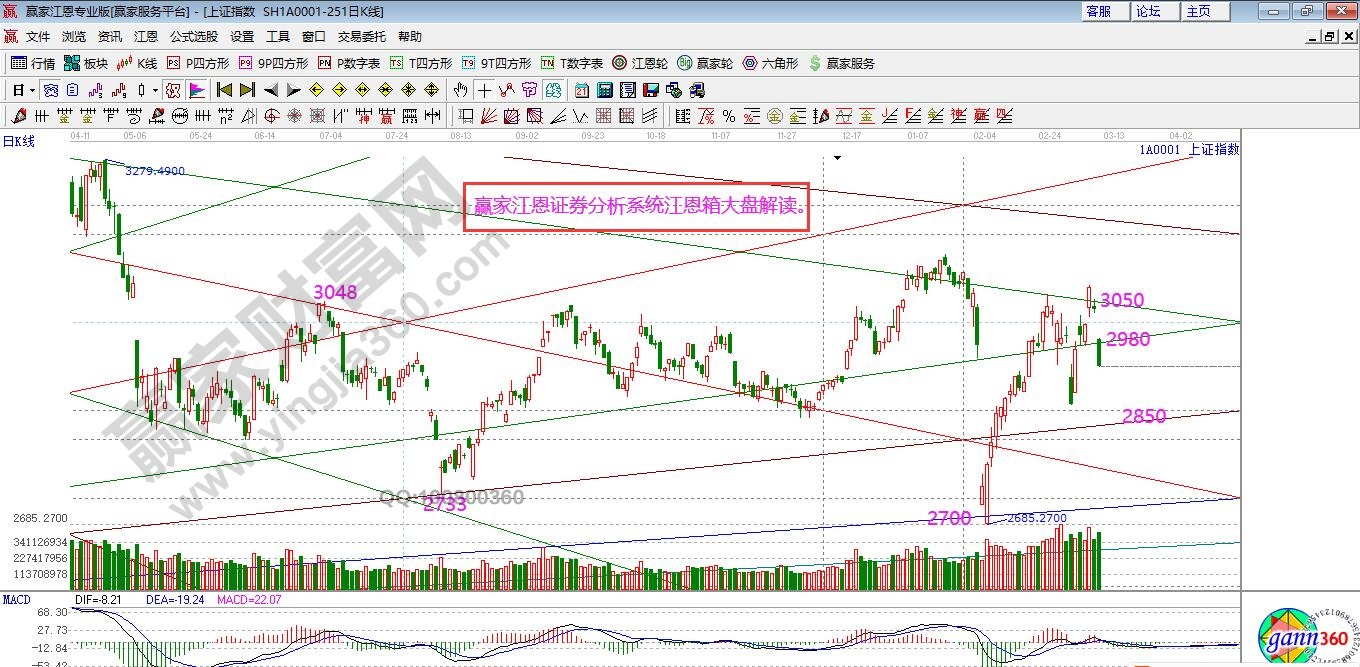Click the 客服 button
This screenshot has width=1360, height=667.
tap(1098, 11)
